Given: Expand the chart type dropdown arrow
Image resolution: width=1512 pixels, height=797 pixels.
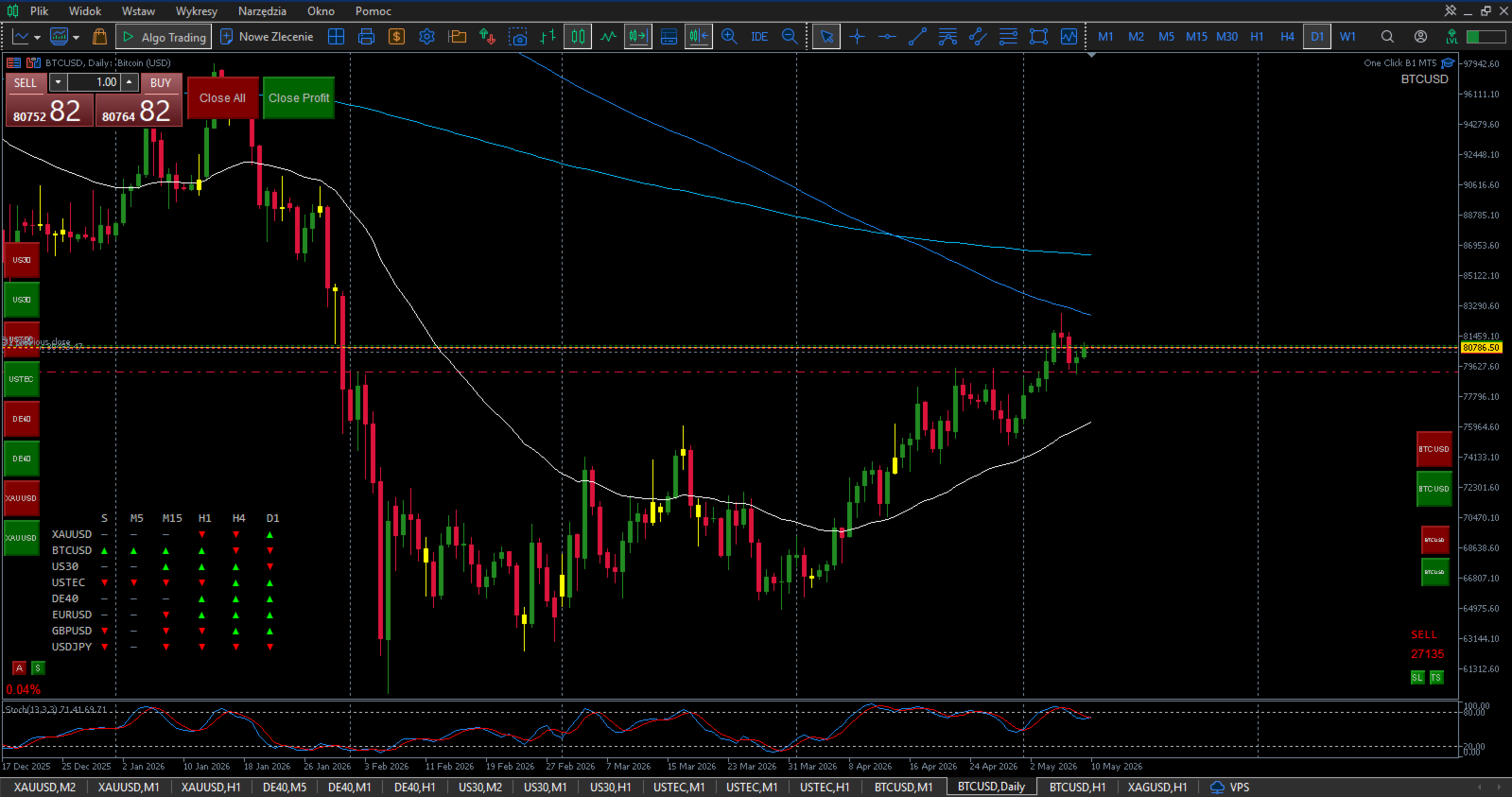Looking at the screenshot, I should [37, 37].
